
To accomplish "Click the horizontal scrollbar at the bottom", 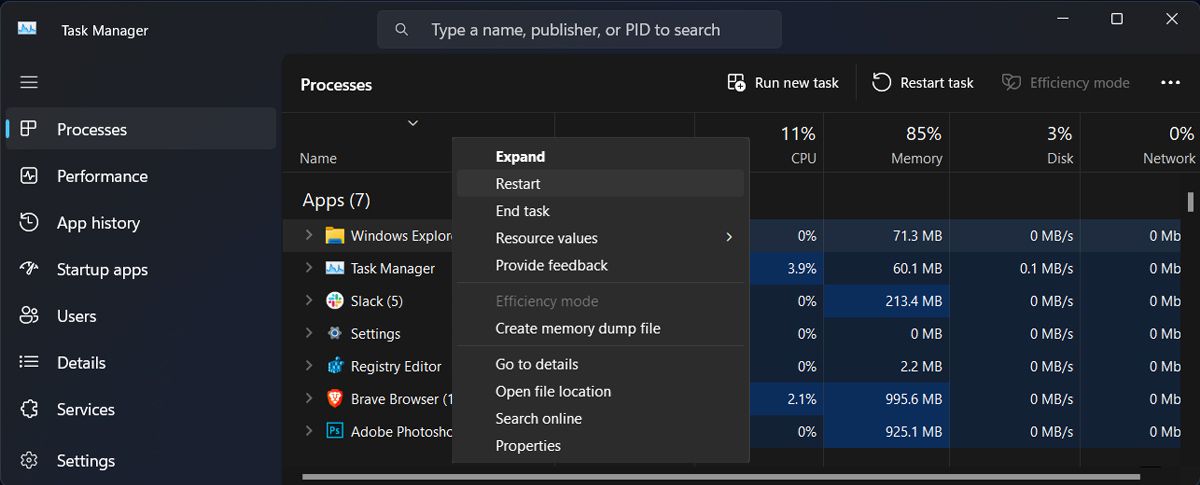I will point(720,477).
